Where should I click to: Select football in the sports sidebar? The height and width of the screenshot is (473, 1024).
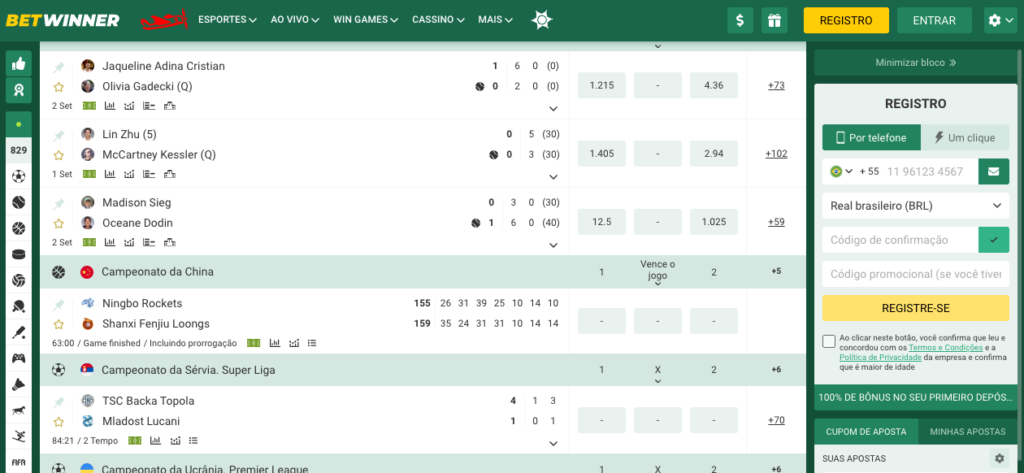(18, 177)
